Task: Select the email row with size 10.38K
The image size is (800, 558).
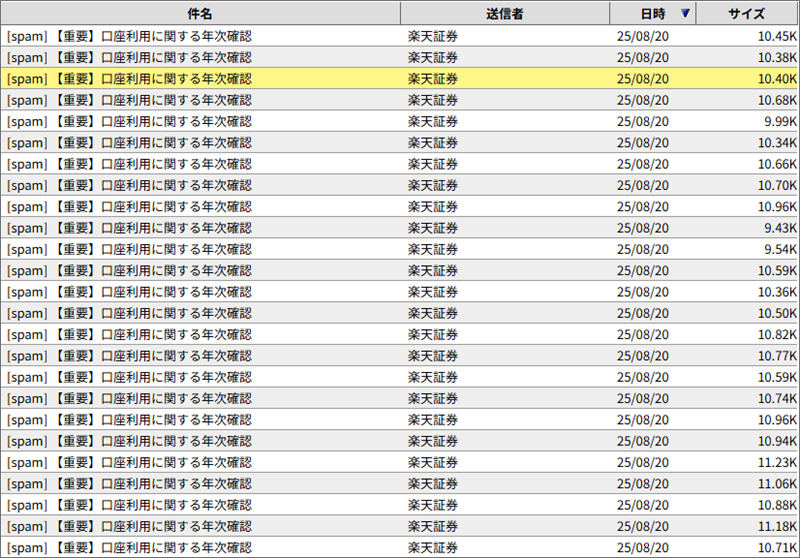Action: pos(399,58)
